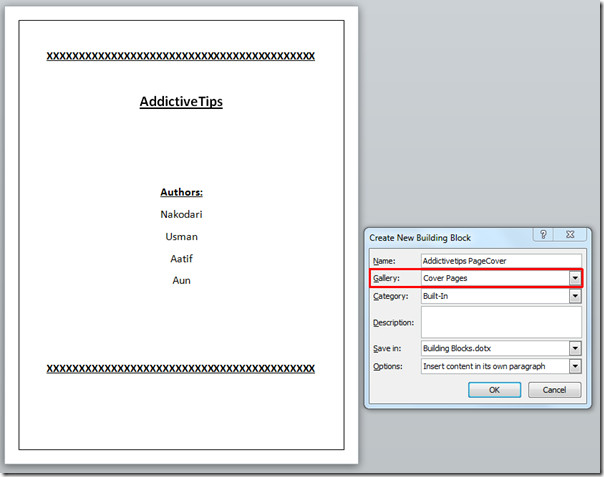Open the Save in dropdown arrow

tap(575, 348)
